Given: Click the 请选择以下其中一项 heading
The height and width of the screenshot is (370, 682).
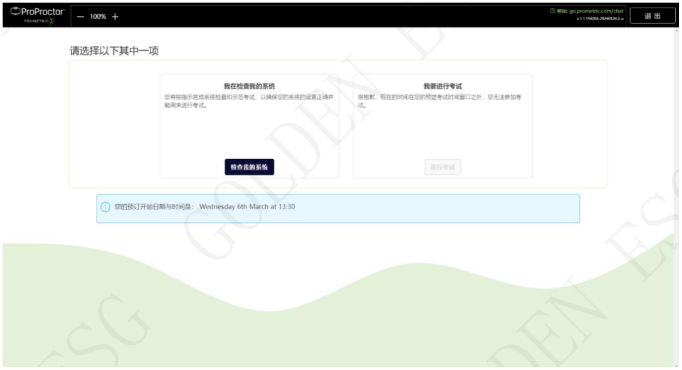Looking at the screenshot, I should tap(114, 51).
